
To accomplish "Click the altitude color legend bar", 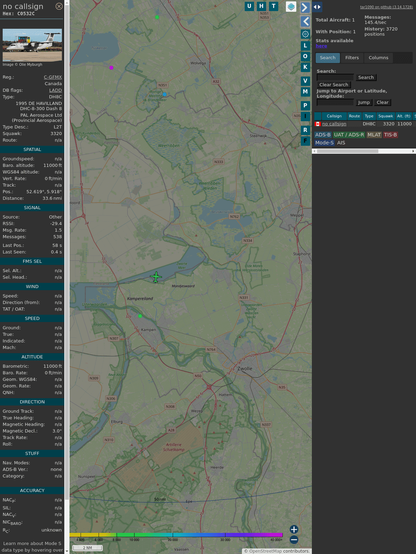I will (176, 535).
